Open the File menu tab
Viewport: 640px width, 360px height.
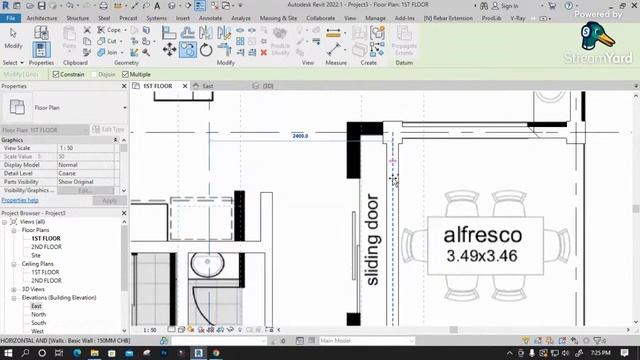11,18
